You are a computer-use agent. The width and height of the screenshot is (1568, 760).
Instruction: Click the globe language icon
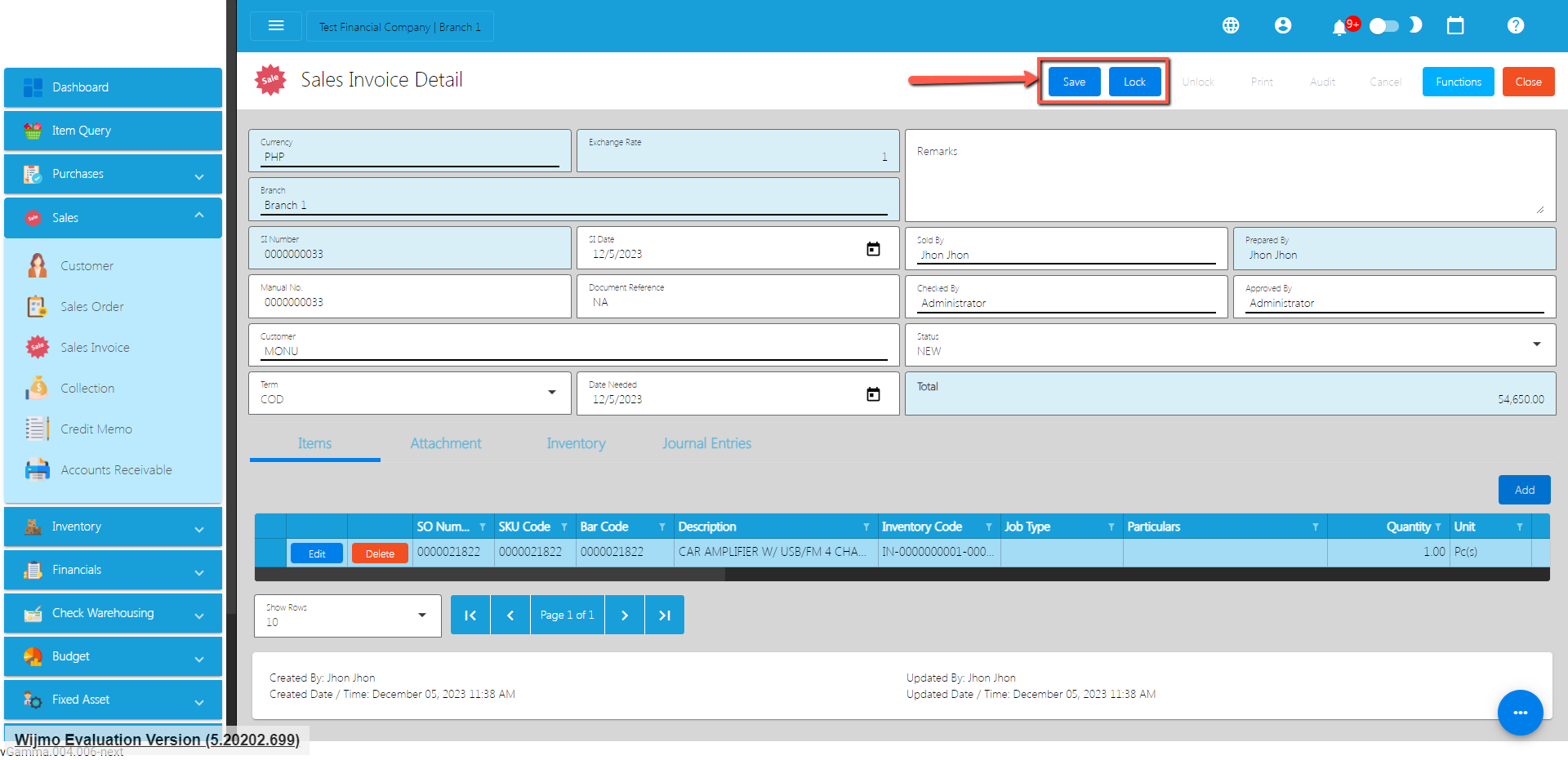click(1231, 26)
